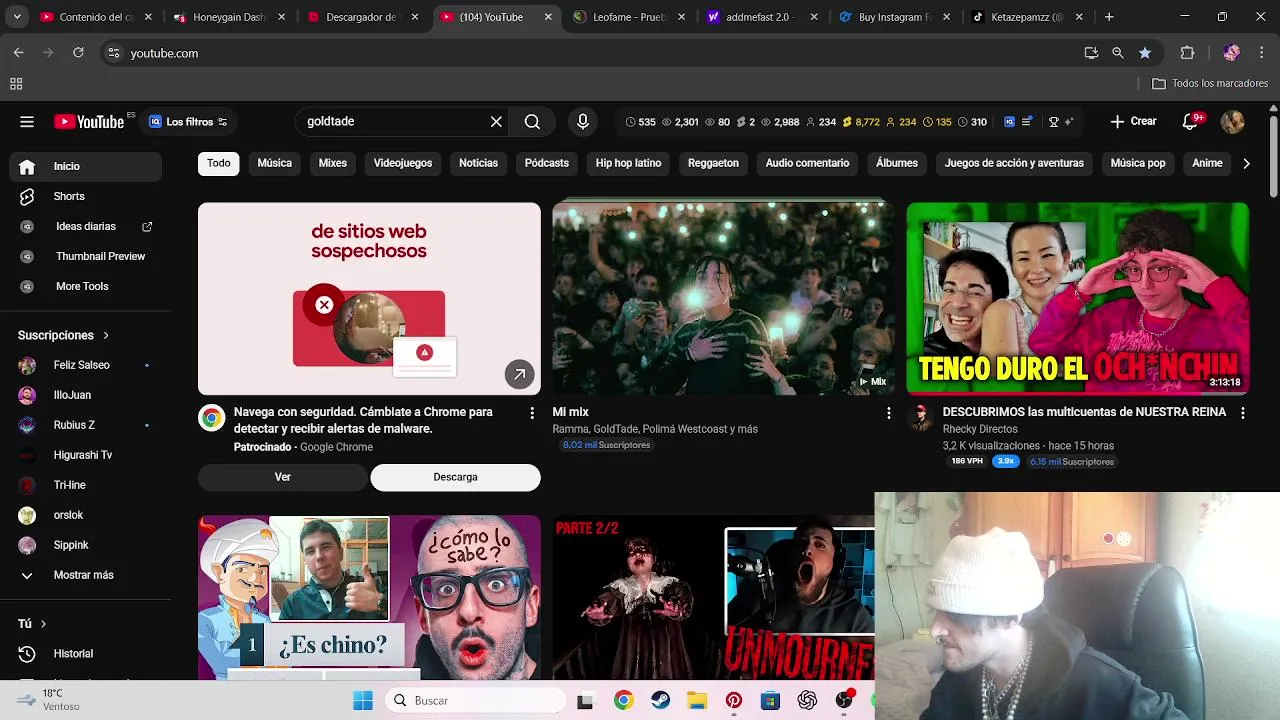The width and height of the screenshot is (1280, 720).
Task: Click the vidIQ trophy icon
Action: (x=1053, y=122)
